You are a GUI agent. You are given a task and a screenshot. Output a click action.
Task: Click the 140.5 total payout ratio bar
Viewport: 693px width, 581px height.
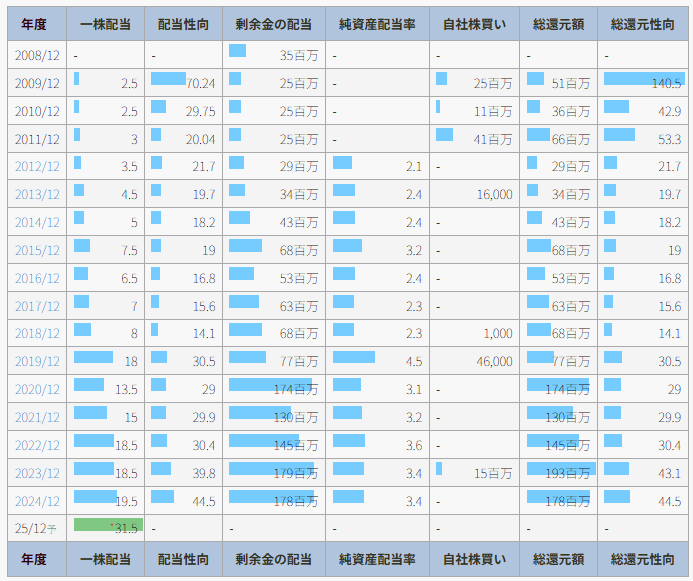[x=643, y=80]
